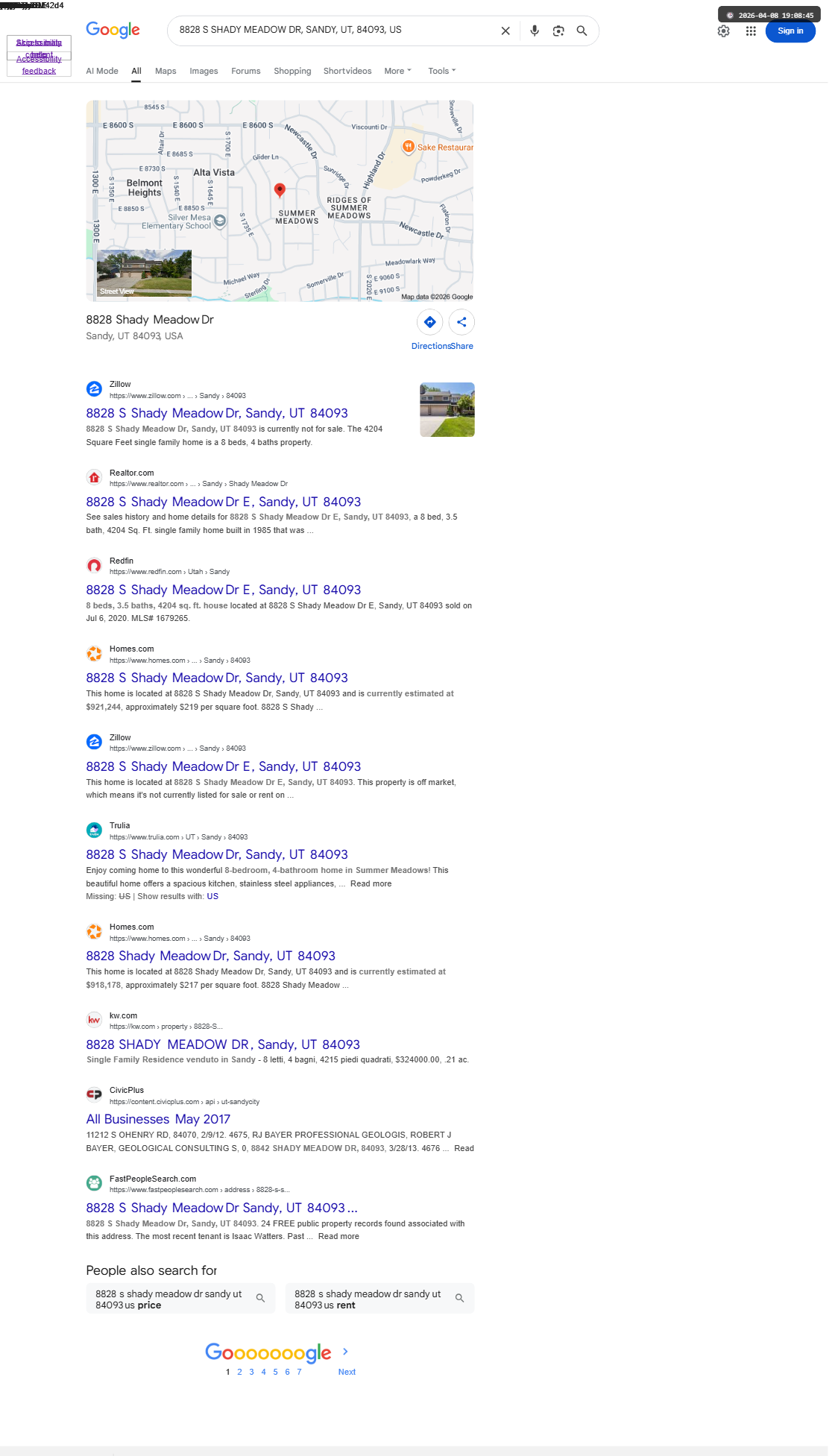Clear the search box with X icon
838x1456 pixels.
coord(505,31)
